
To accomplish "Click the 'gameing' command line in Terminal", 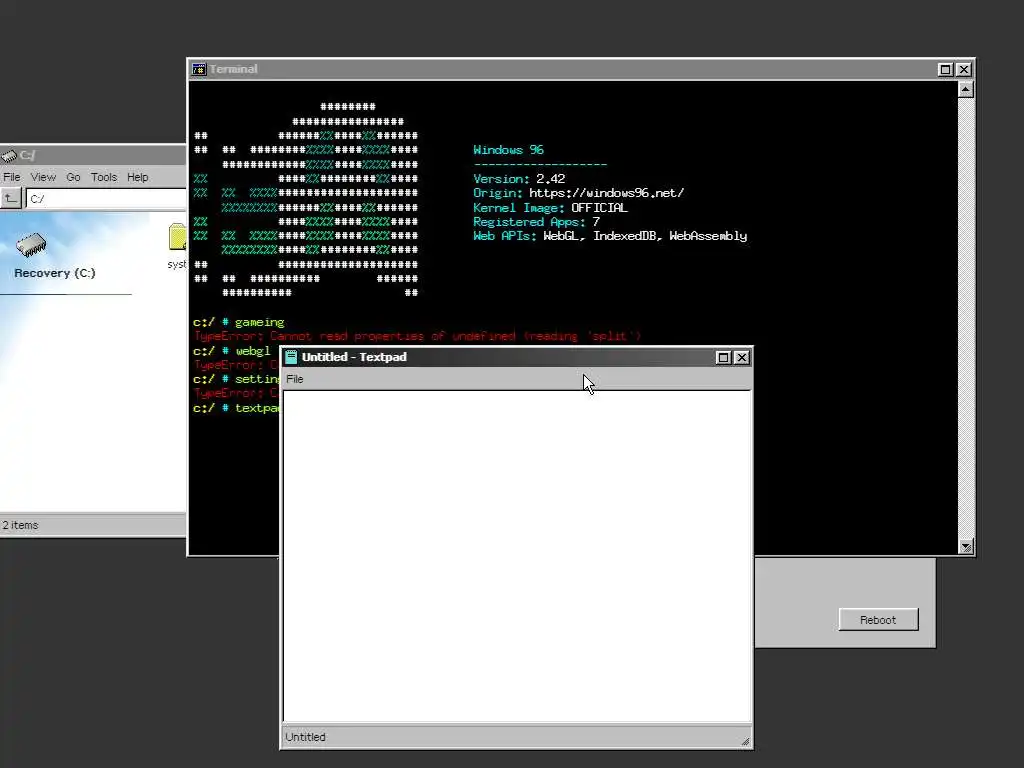I will point(238,322).
